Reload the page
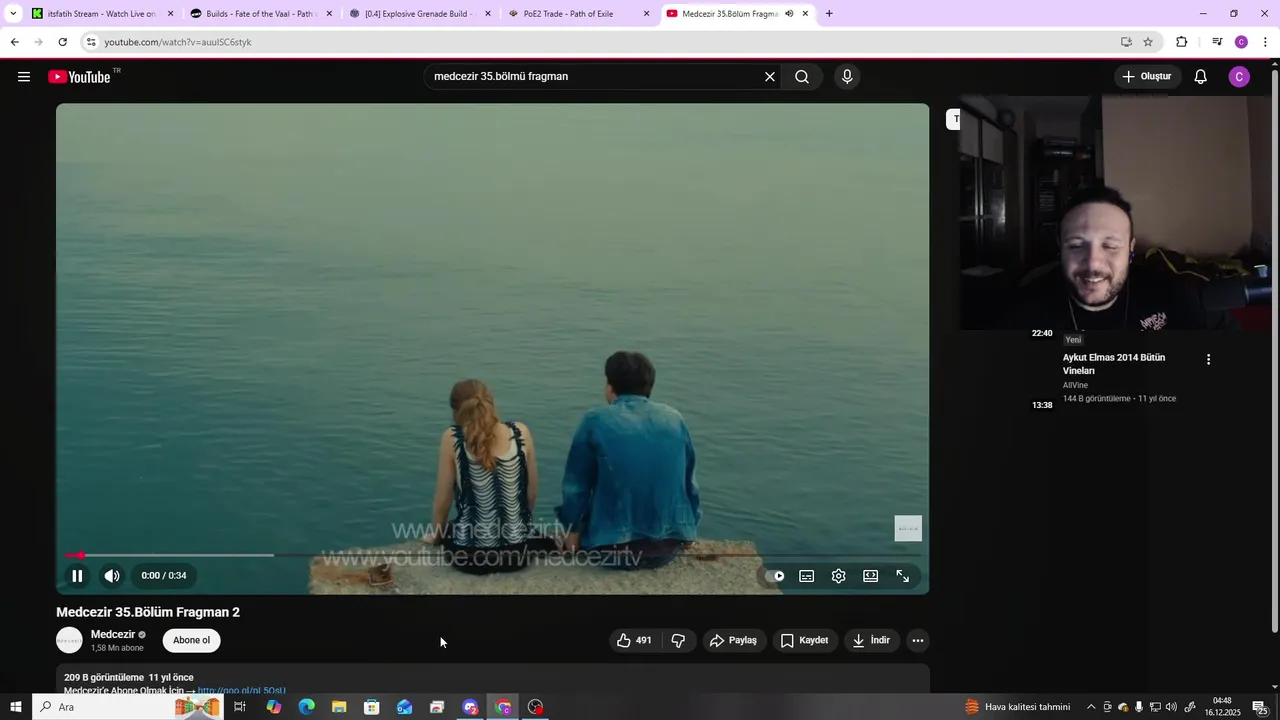 coord(62,42)
